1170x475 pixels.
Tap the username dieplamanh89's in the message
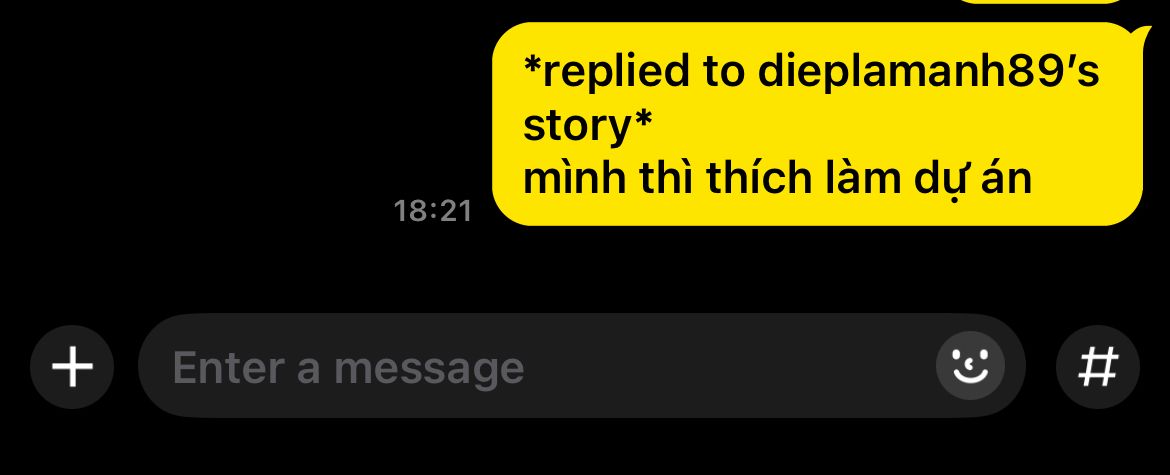click(928, 72)
